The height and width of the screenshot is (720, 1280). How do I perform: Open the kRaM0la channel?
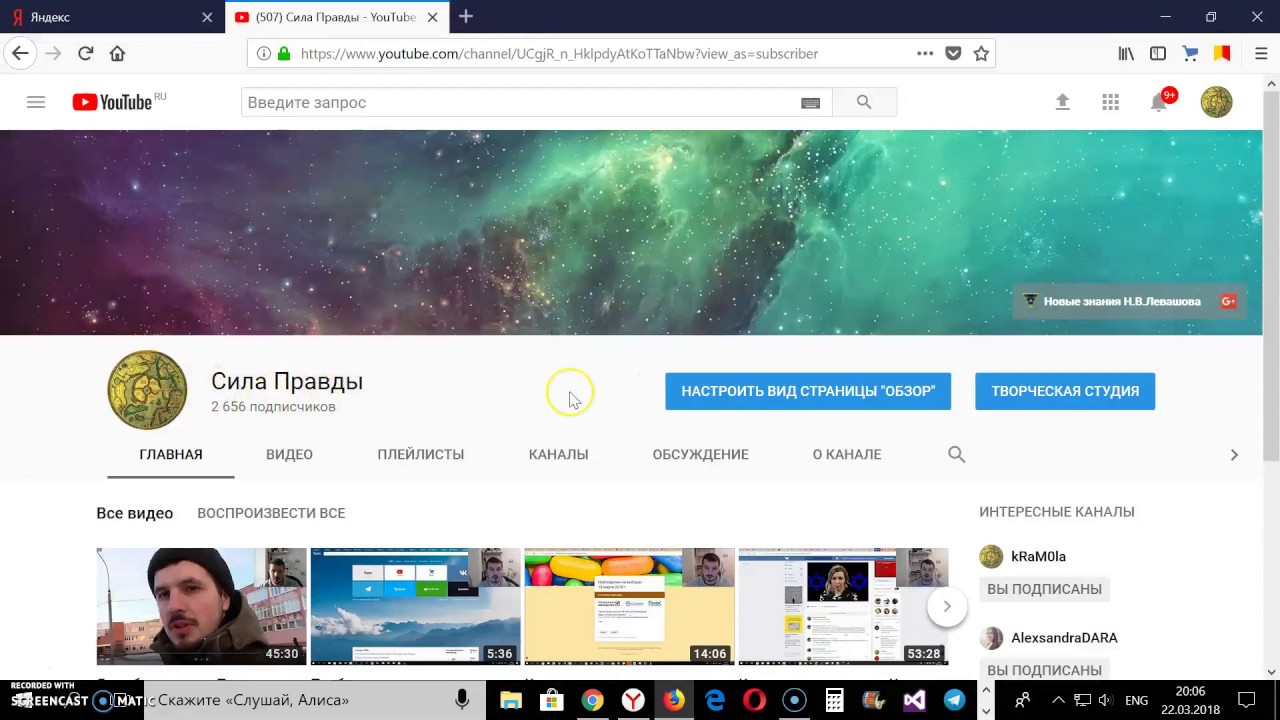[x=1038, y=556]
